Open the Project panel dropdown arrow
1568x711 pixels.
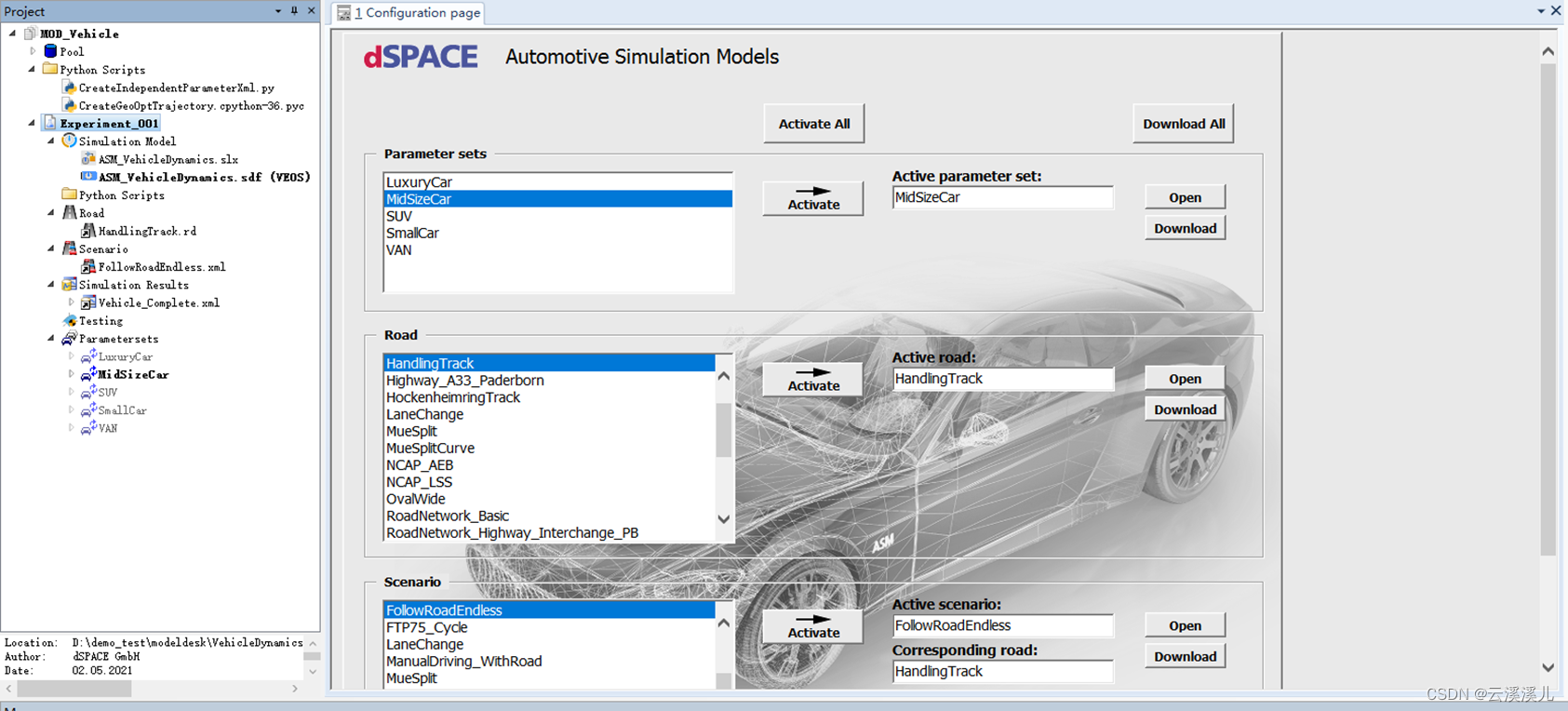click(x=278, y=11)
